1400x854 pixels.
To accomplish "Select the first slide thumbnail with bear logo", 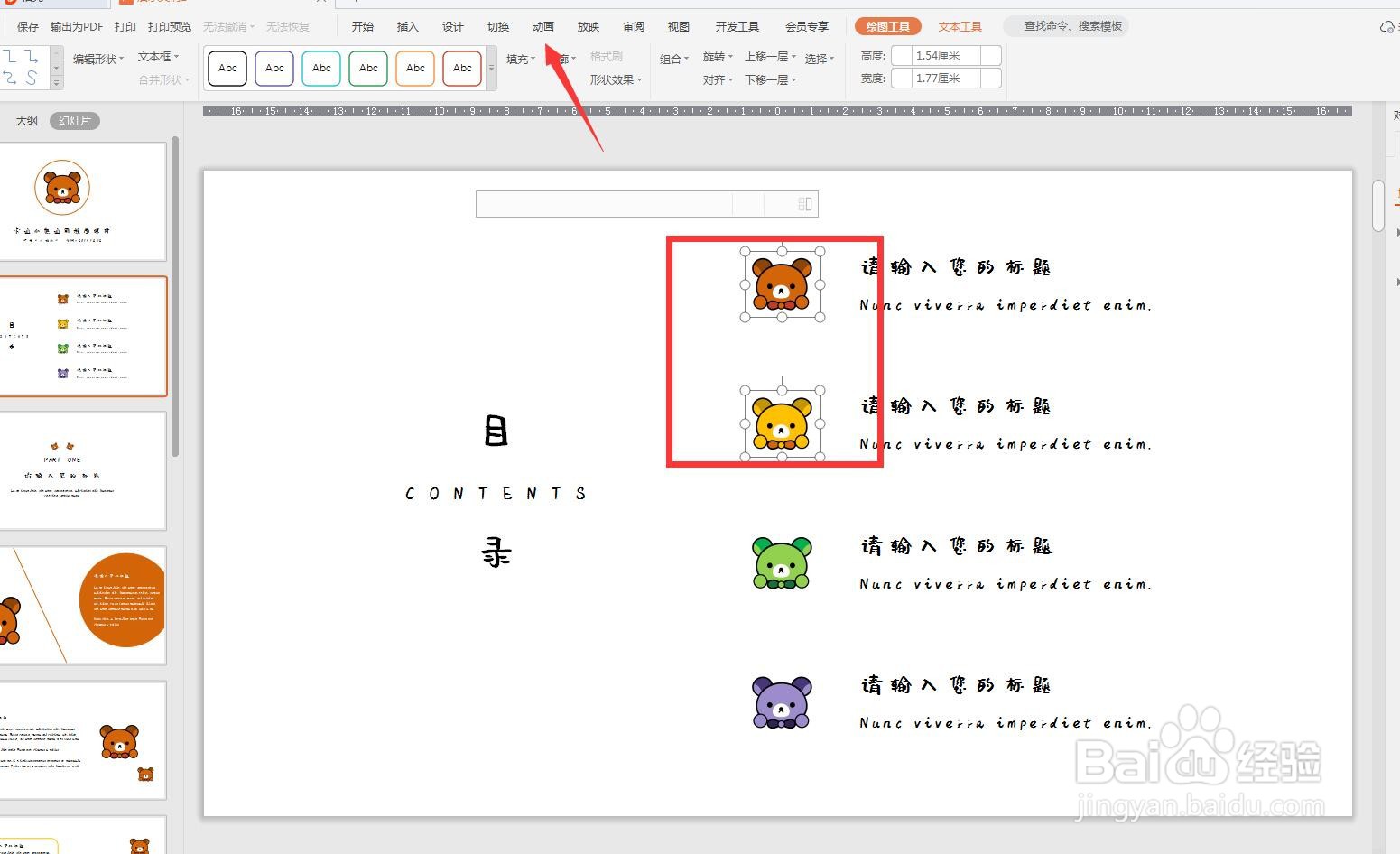I will point(83,201).
